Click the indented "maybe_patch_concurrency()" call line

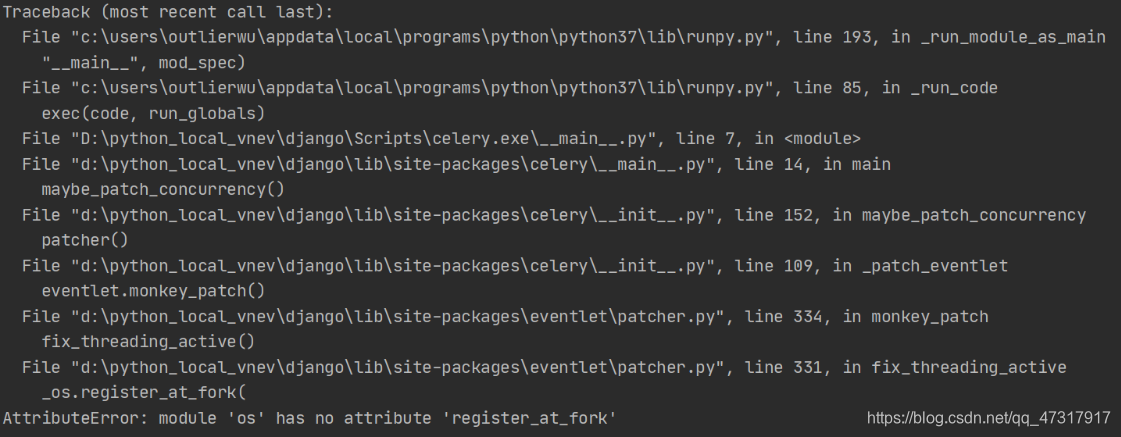click(x=163, y=190)
